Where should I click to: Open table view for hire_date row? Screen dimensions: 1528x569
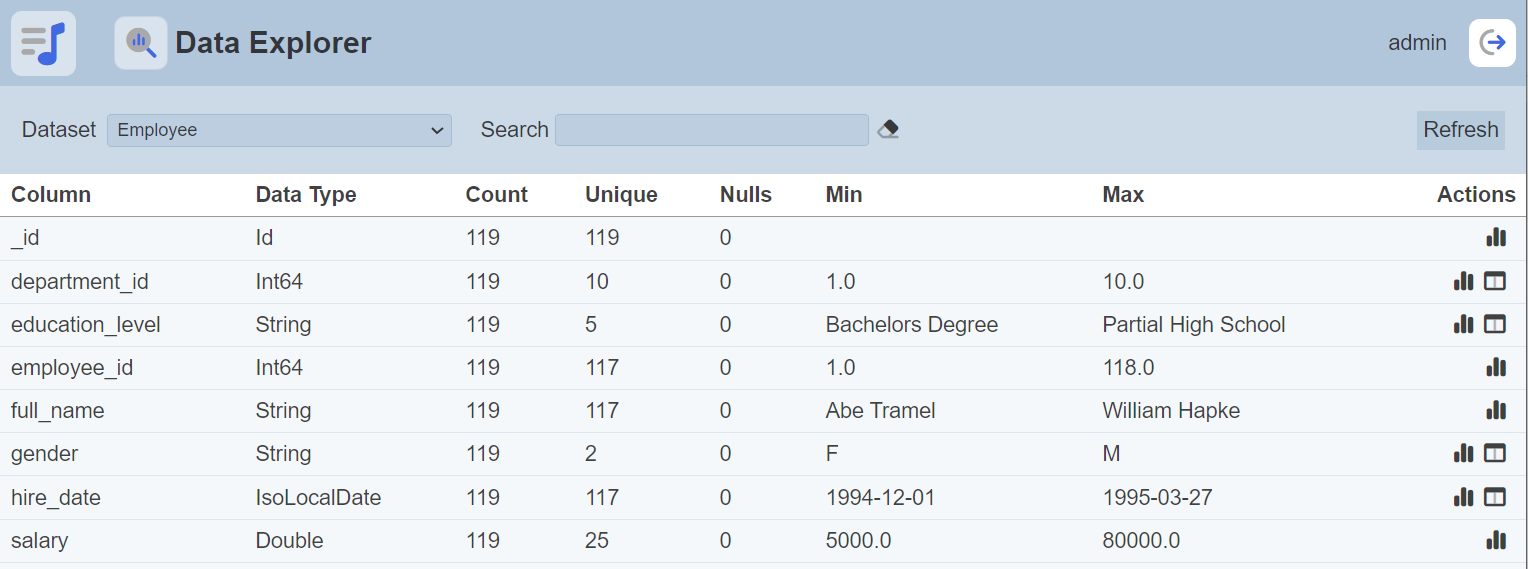1494,497
